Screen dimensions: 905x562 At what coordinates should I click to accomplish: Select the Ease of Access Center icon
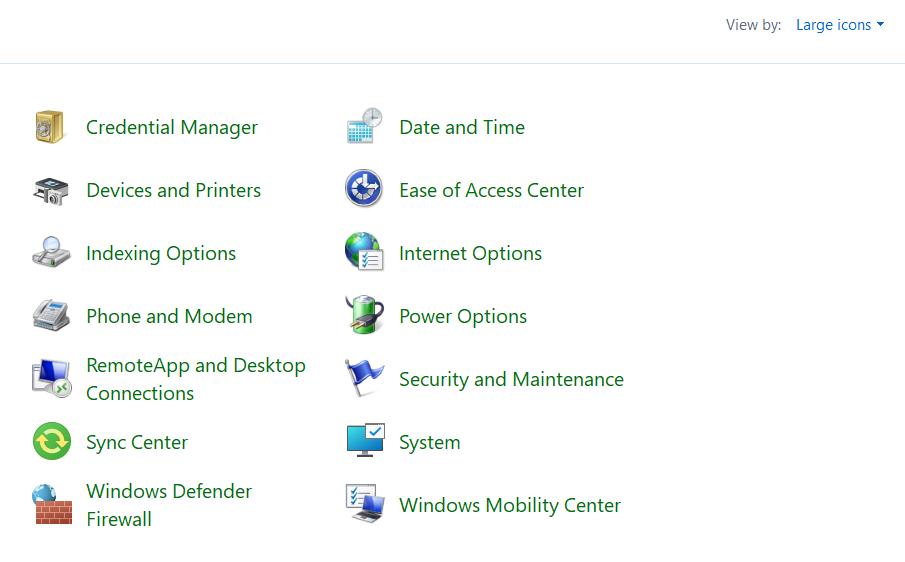point(364,188)
